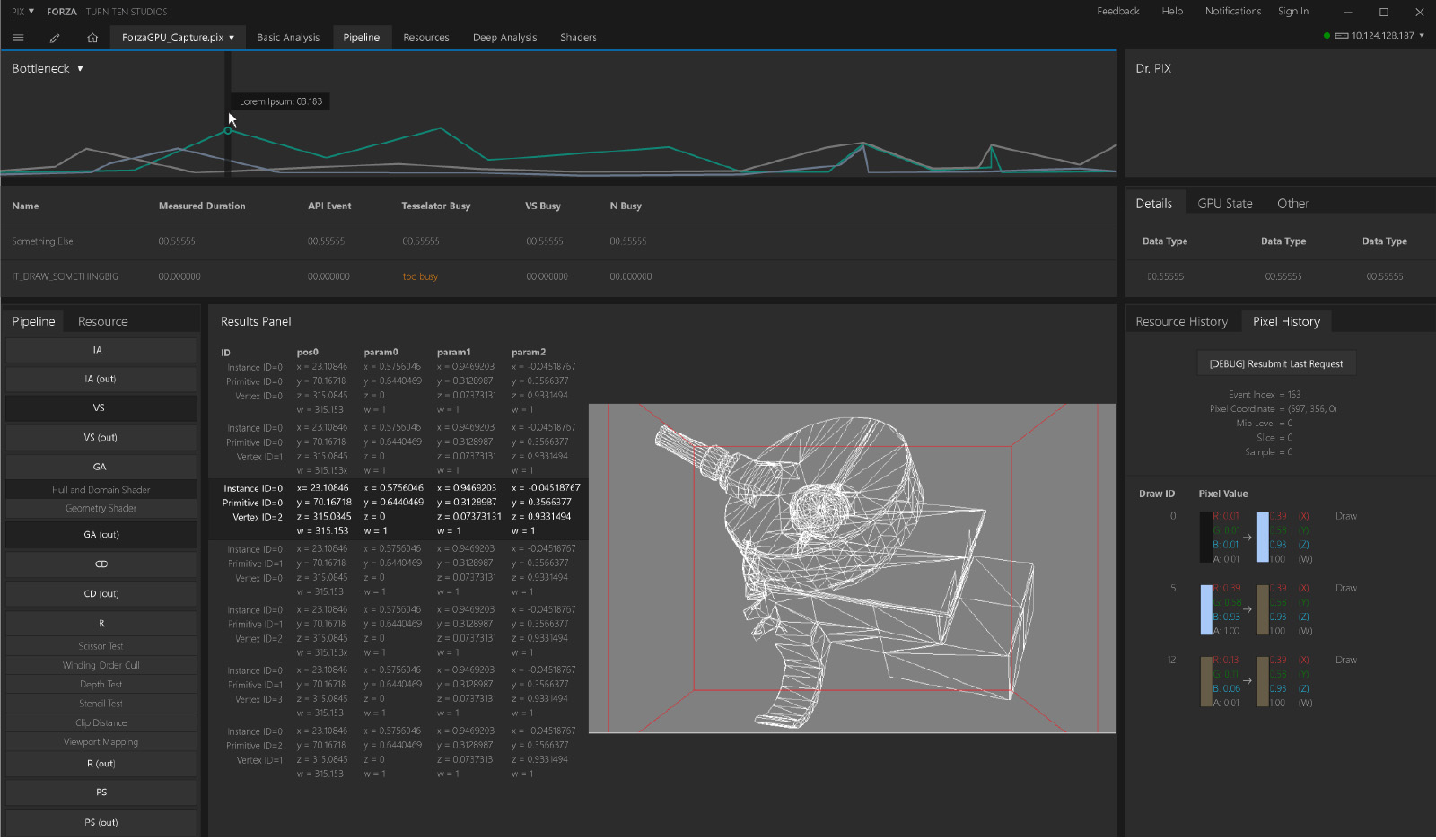Viewport: 1436px width, 840px height.
Task: Click the Feedback menu item
Action: tap(1117, 12)
